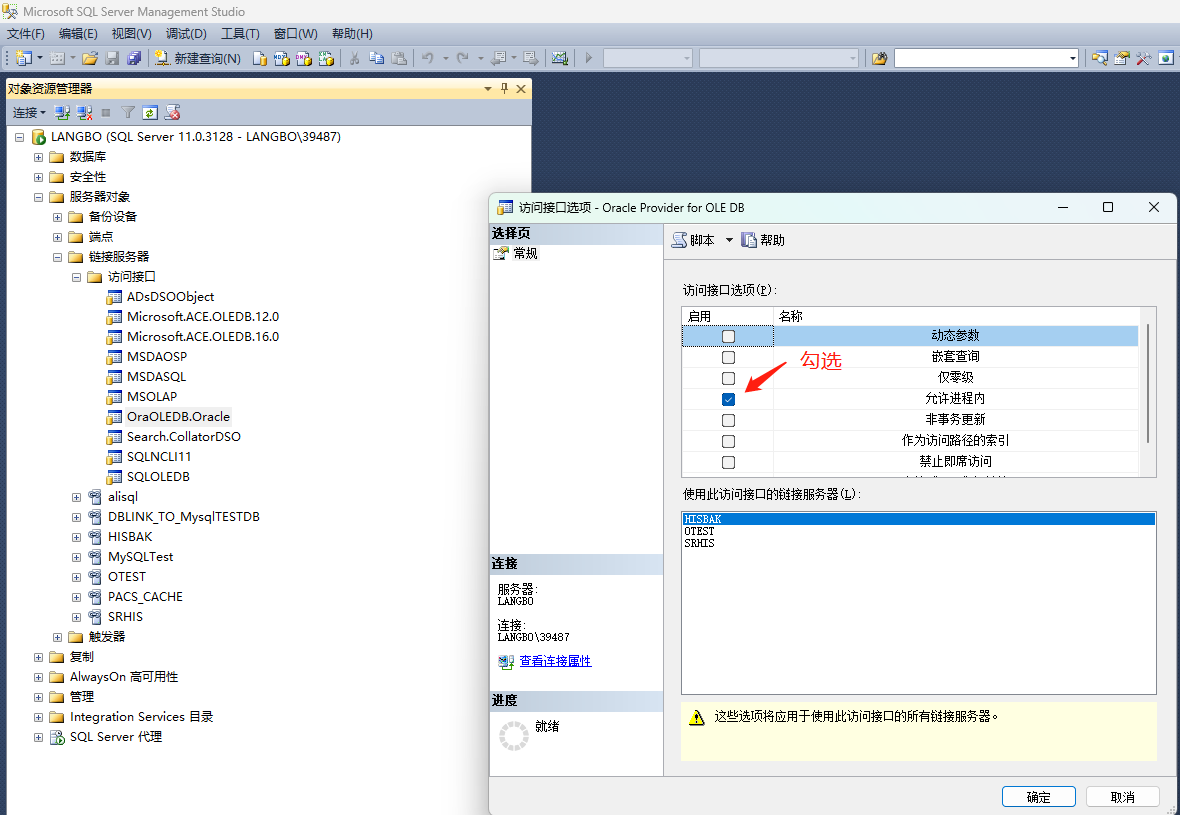Click the Connect server icon in Object Explorer
1180x815 pixels.
point(61,112)
